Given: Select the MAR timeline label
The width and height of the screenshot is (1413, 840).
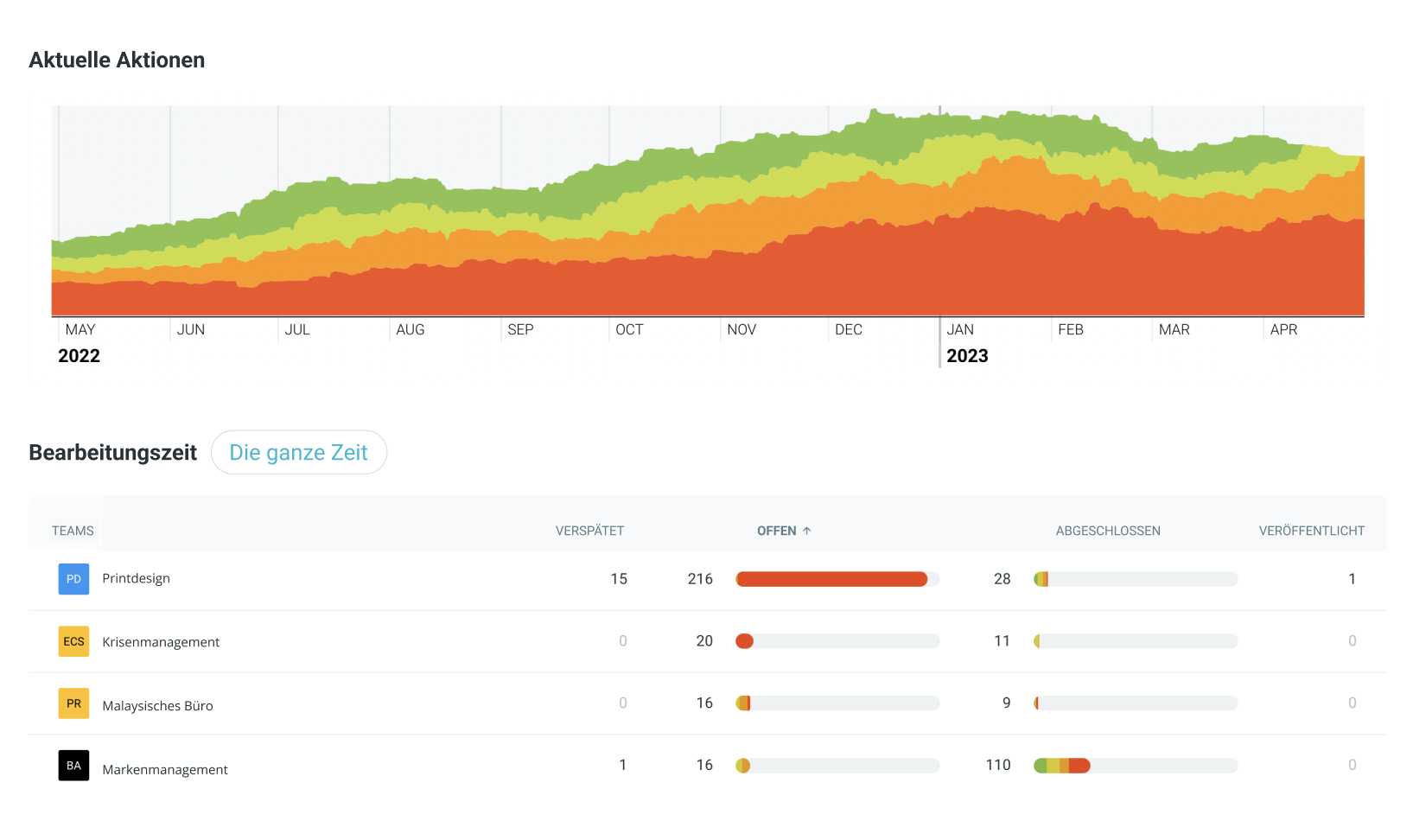Looking at the screenshot, I should 1174,329.
